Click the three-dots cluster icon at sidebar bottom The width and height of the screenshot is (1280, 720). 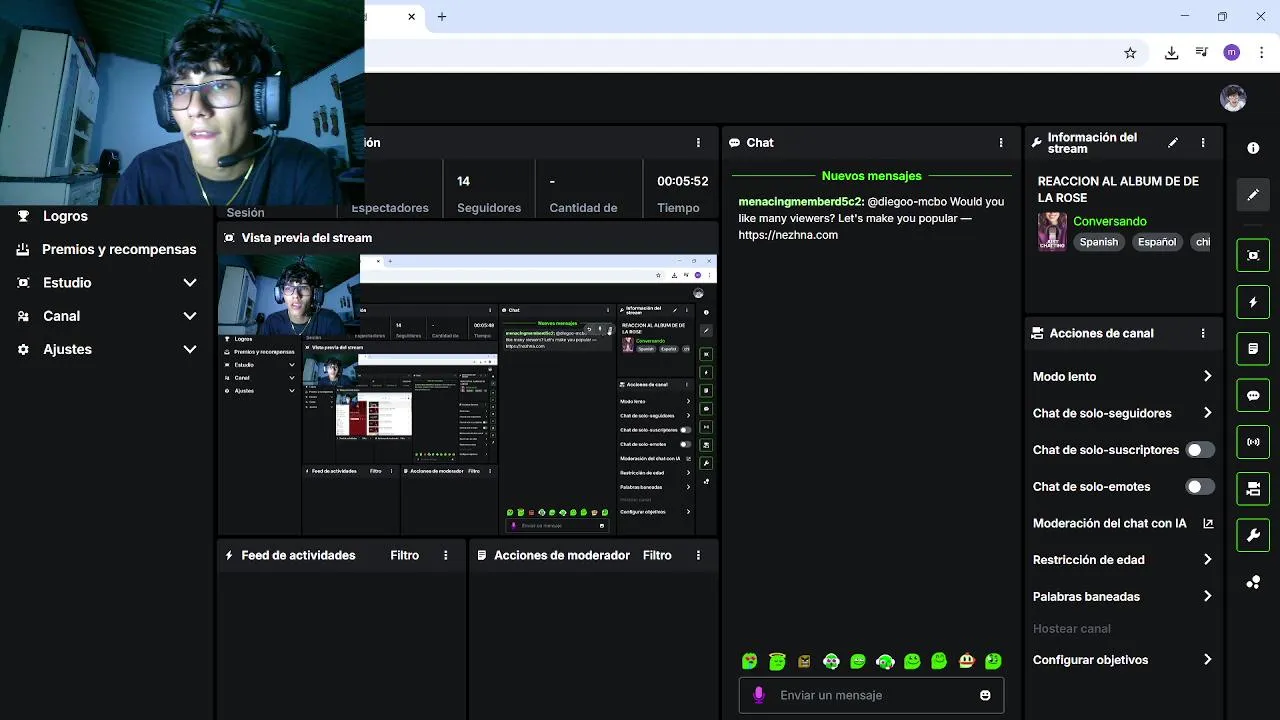tap(1253, 582)
